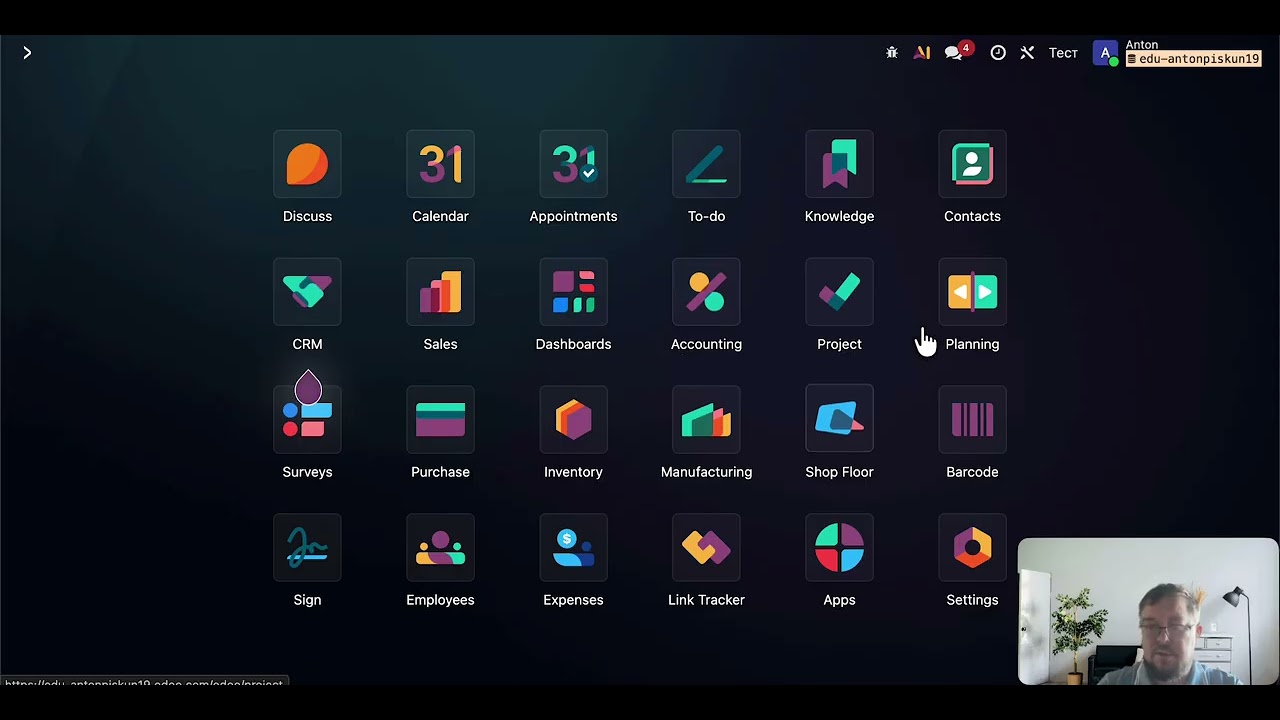
Task: Open the Settings app
Action: pos(972,548)
